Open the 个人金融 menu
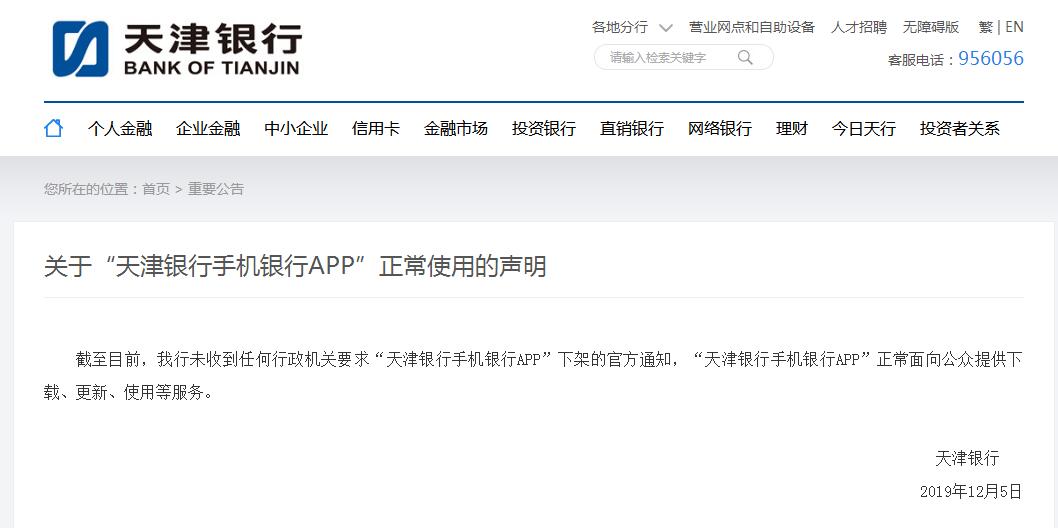The image size is (1058, 528). coord(120,129)
